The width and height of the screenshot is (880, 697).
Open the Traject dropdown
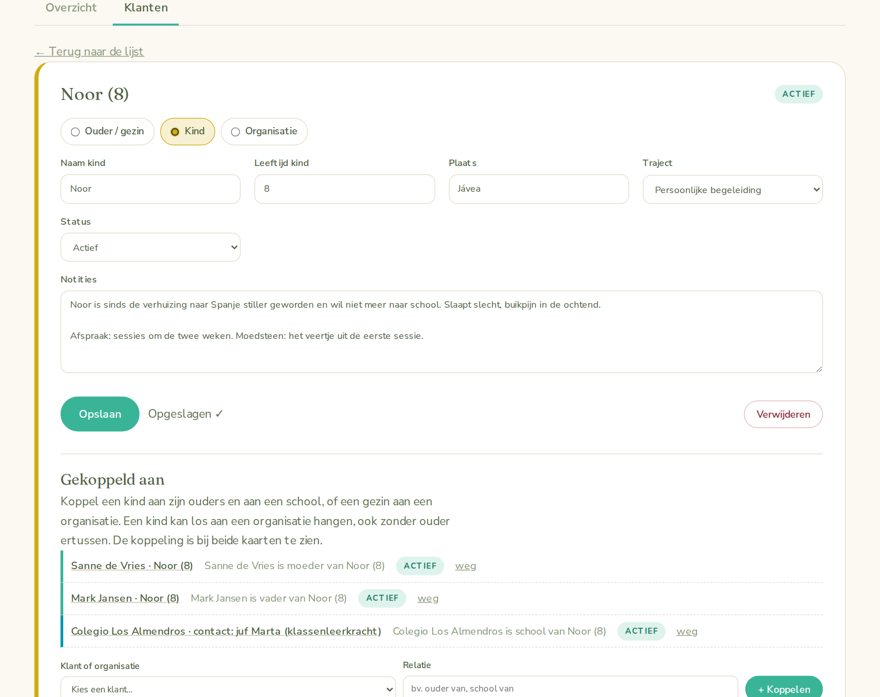point(732,190)
